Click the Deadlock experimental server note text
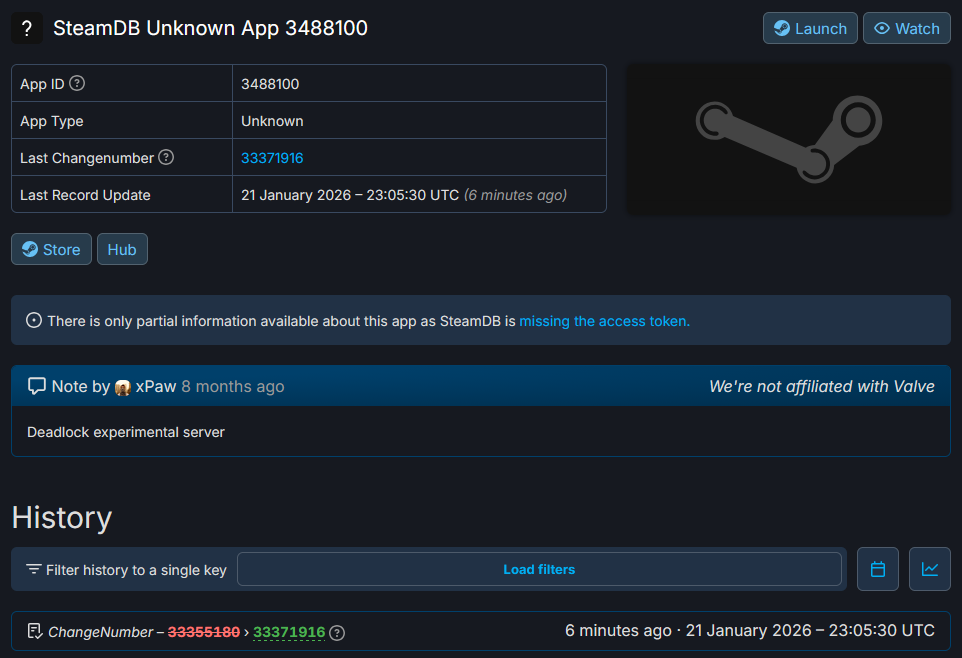962x658 pixels. (x=126, y=432)
